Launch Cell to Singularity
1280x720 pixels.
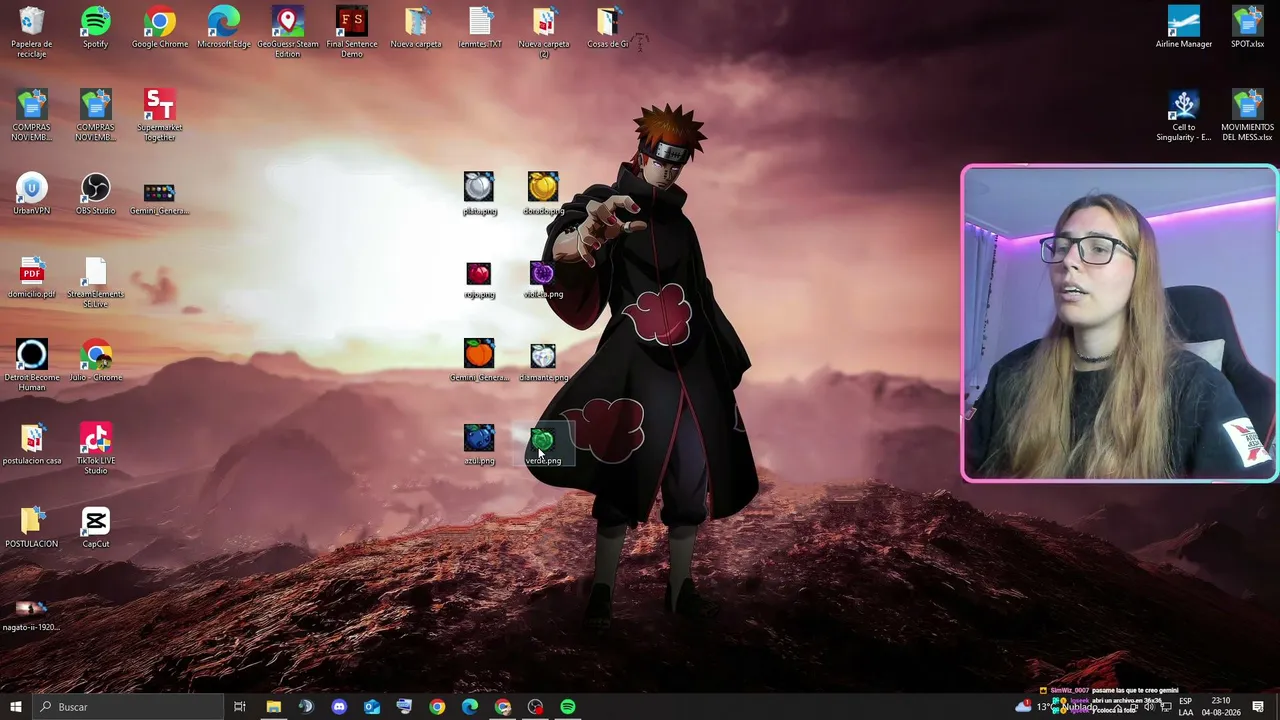[x=1183, y=115]
